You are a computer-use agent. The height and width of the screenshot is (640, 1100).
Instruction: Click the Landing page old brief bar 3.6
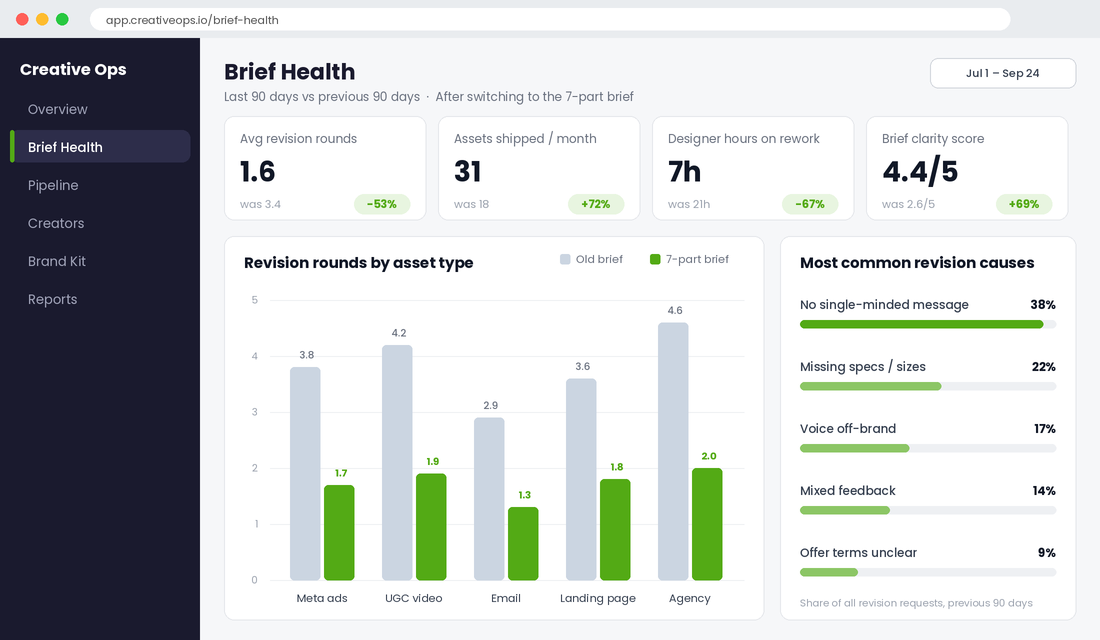click(581, 479)
